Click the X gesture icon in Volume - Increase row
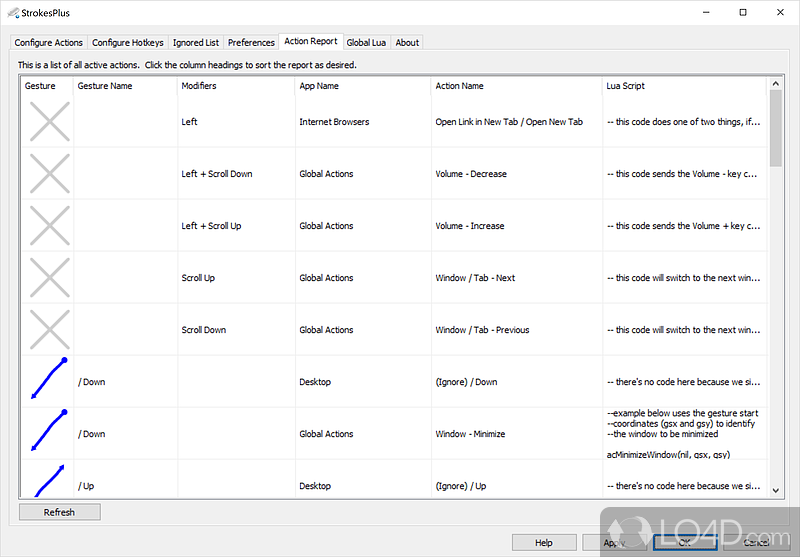 49,225
